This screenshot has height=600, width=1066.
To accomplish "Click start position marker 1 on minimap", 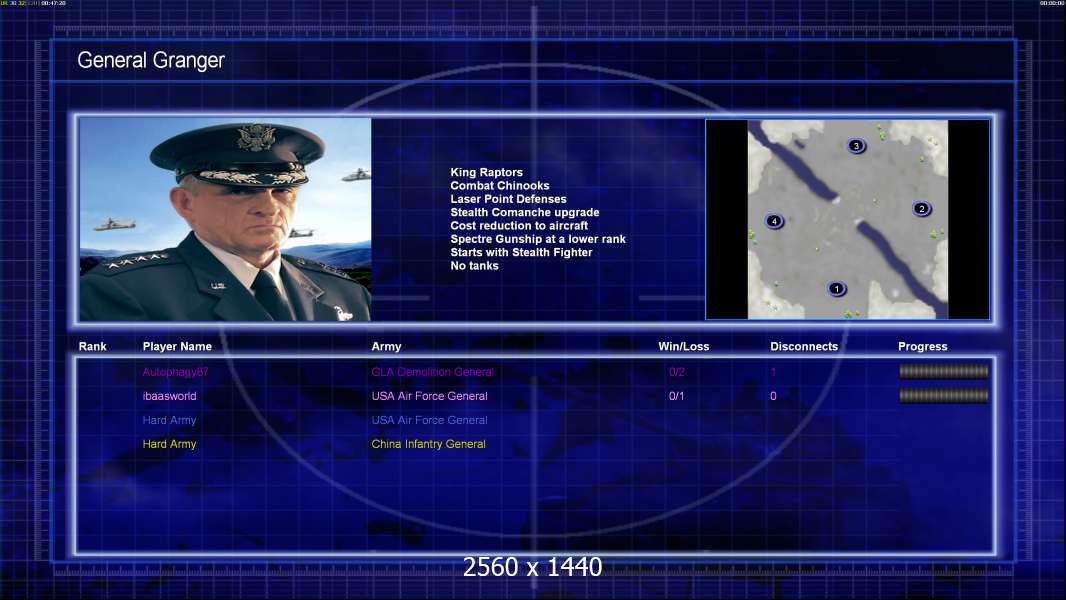I will pos(837,289).
